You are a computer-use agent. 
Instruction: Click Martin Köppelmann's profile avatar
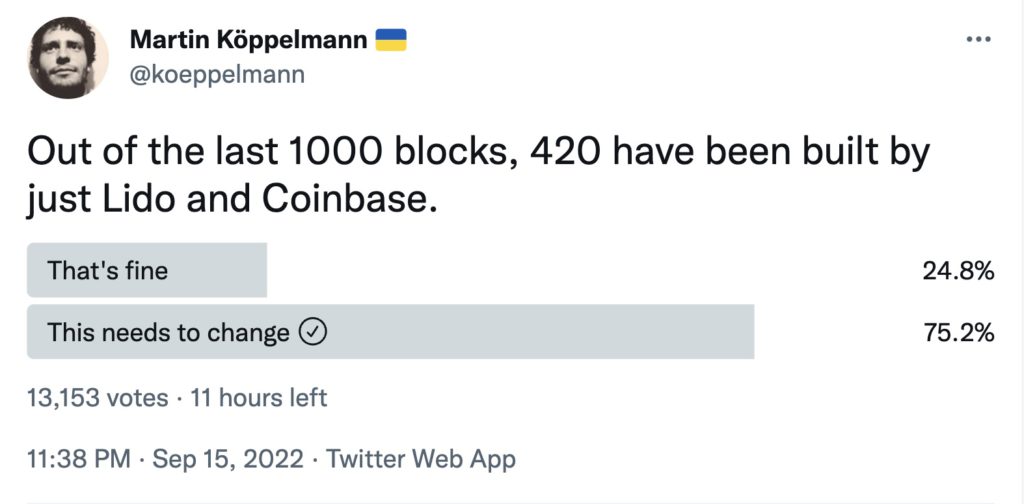pyautogui.click(x=68, y=57)
